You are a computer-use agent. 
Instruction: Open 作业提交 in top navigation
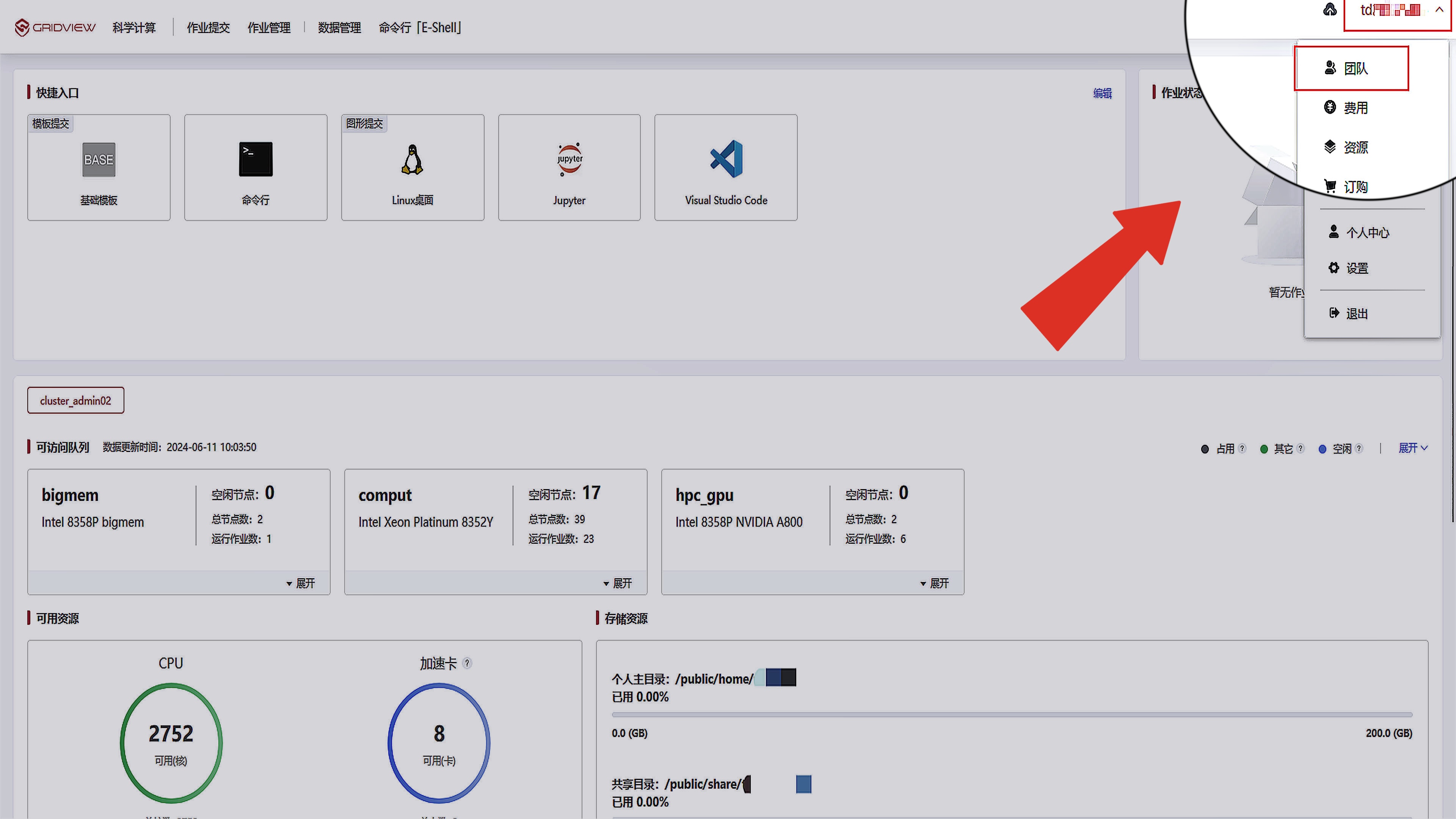tap(208, 28)
